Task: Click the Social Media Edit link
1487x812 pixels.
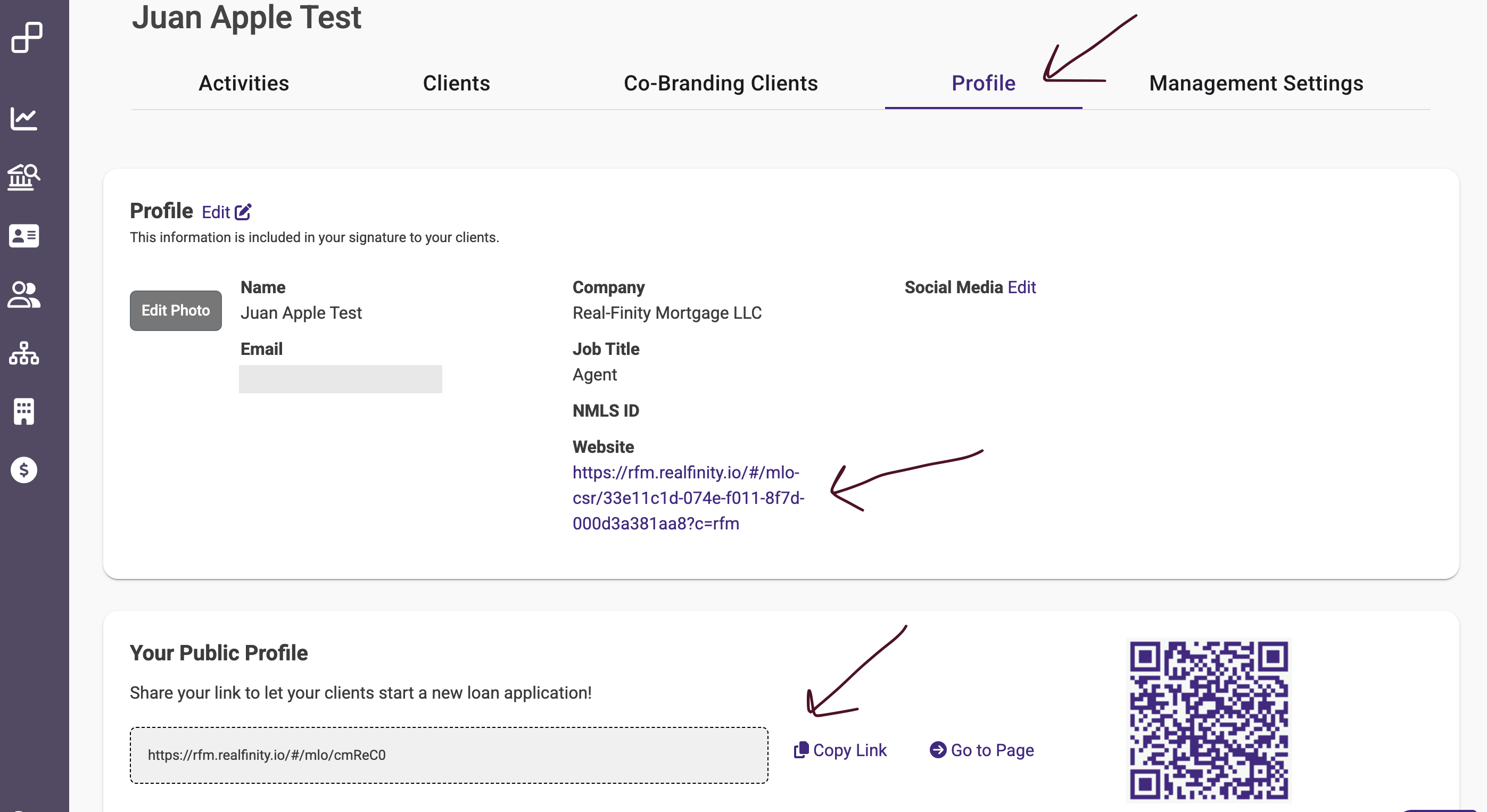Action: [x=1022, y=287]
